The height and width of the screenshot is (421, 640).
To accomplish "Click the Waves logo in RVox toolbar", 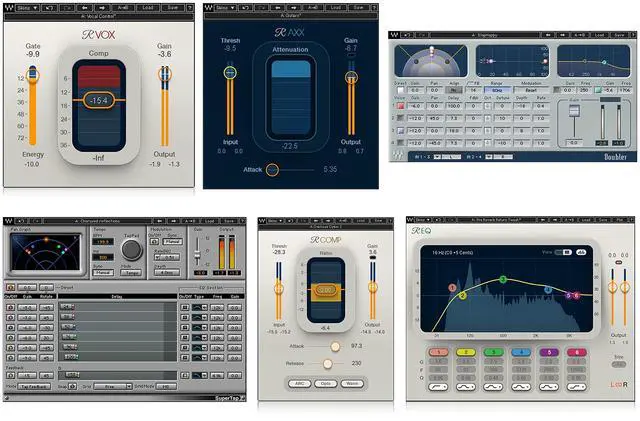I will [10, 5].
